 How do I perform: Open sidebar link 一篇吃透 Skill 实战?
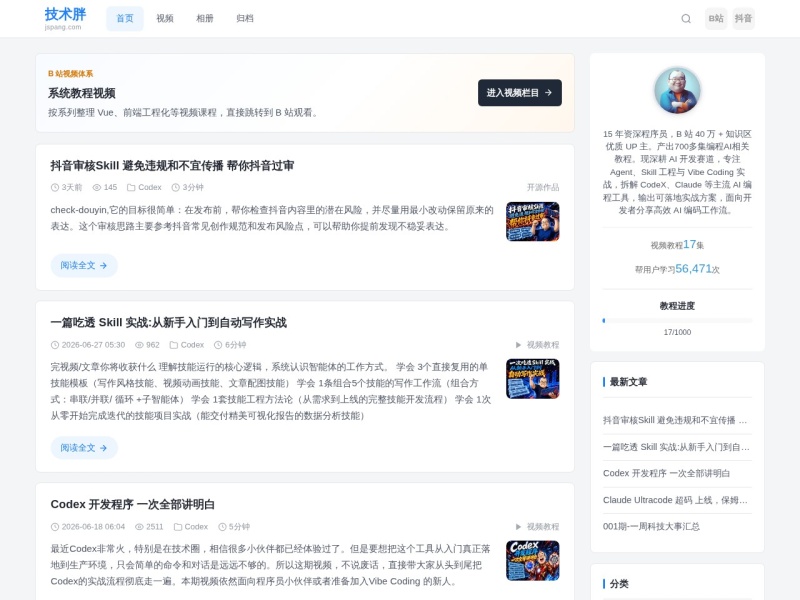676,447
